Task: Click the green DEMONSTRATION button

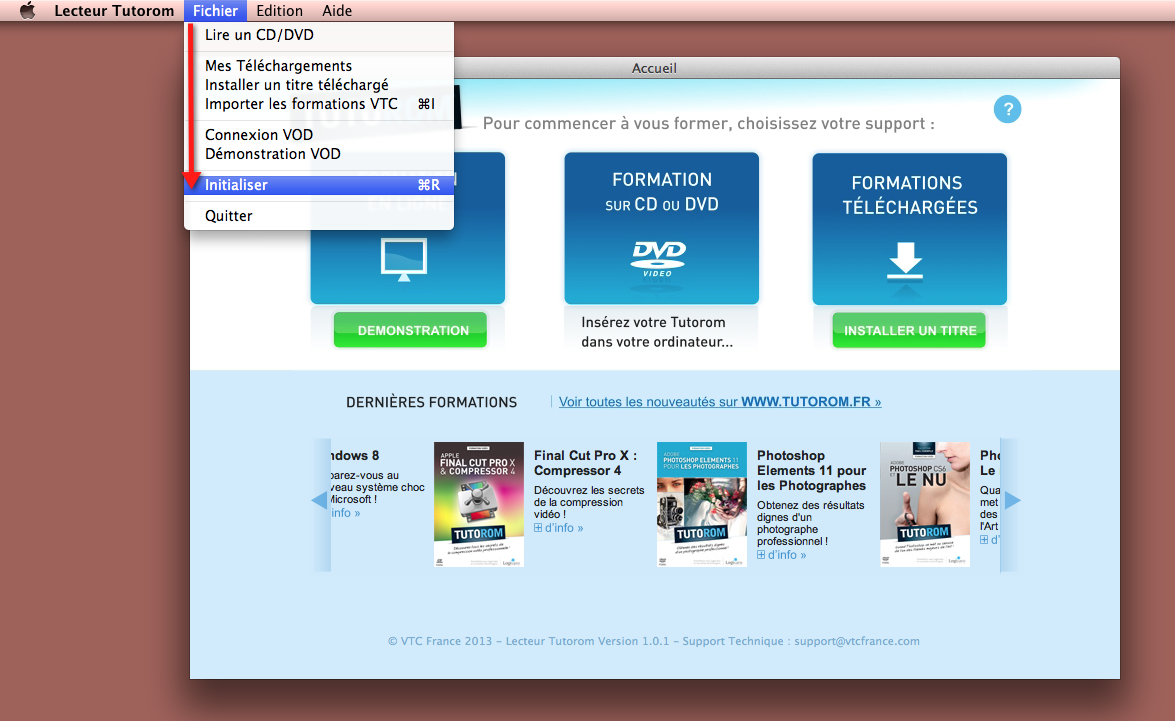Action: point(410,330)
